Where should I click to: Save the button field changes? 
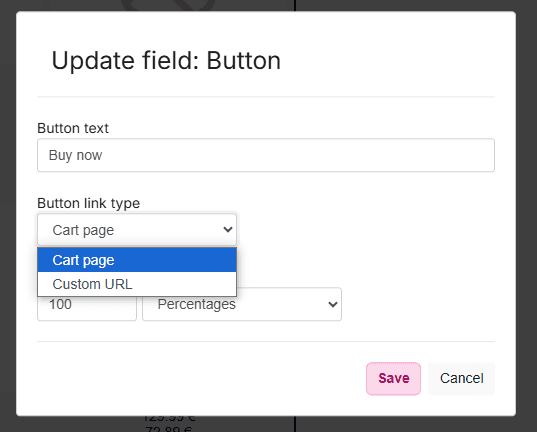click(x=394, y=379)
